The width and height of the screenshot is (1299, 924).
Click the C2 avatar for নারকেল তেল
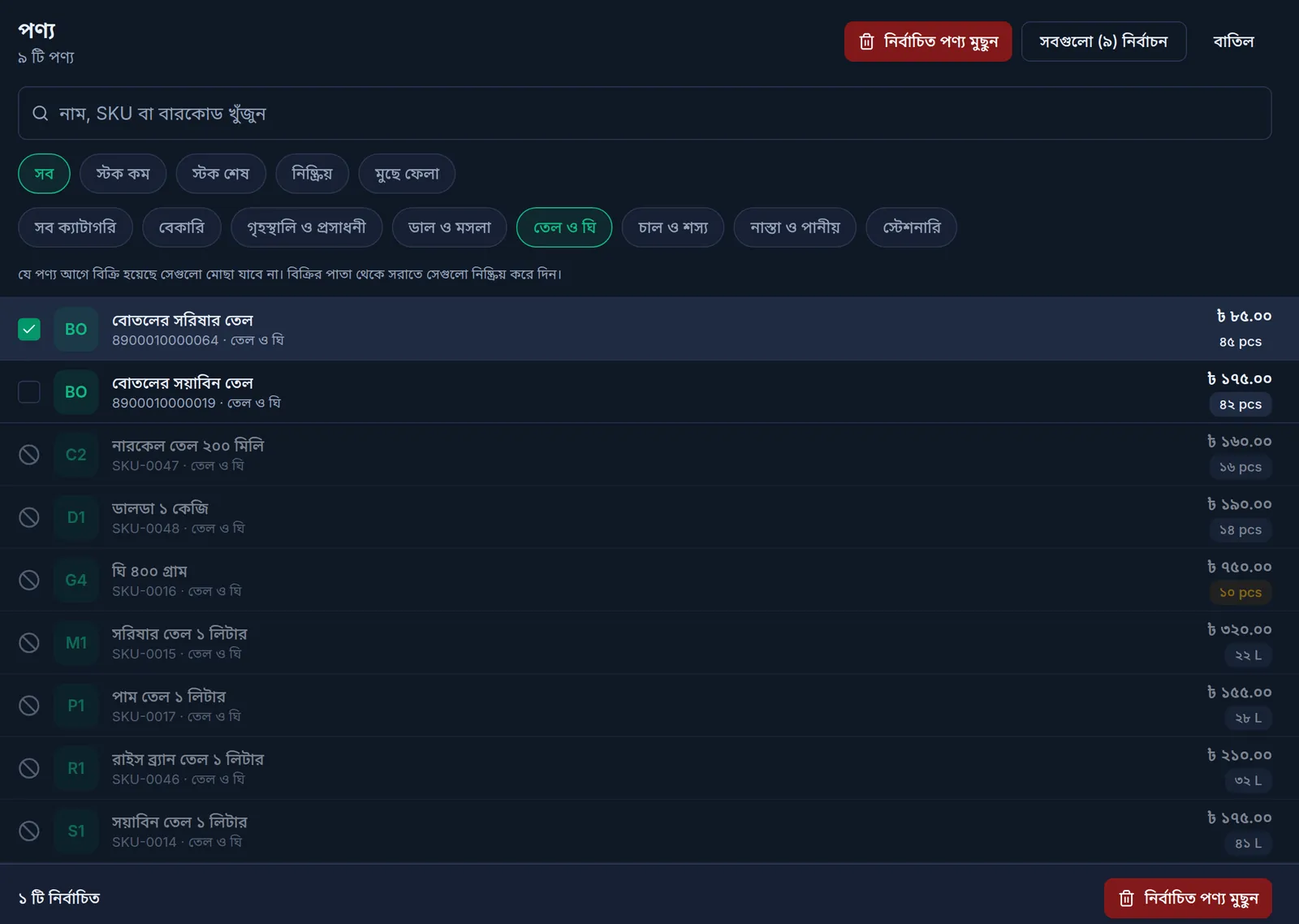click(76, 455)
